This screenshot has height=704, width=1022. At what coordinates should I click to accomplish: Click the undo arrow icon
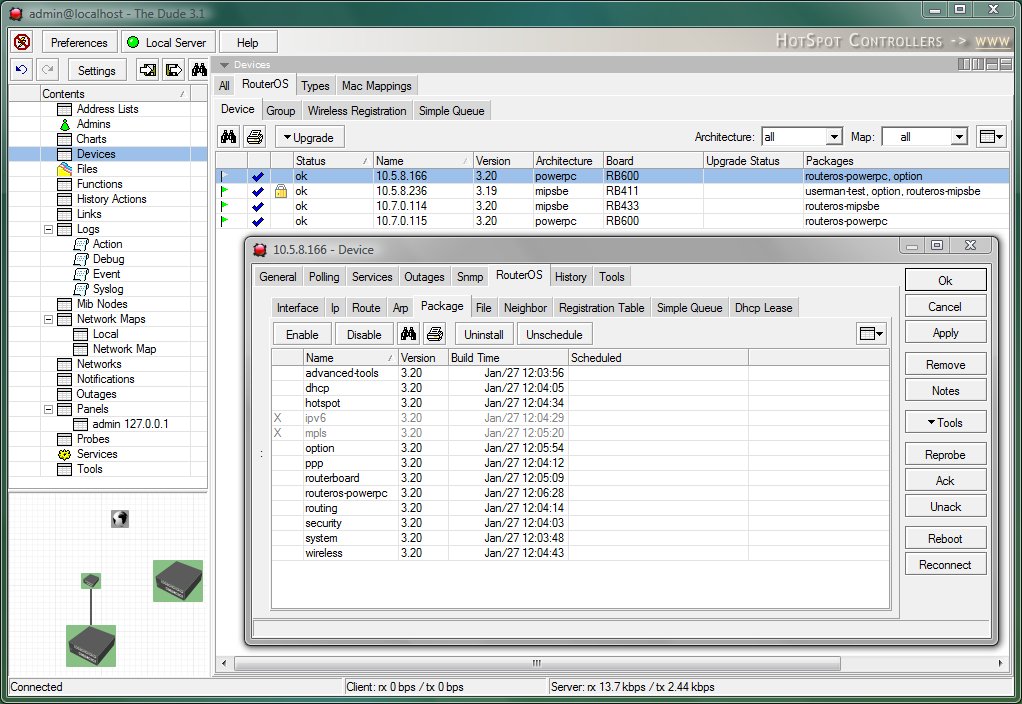click(x=22, y=70)
